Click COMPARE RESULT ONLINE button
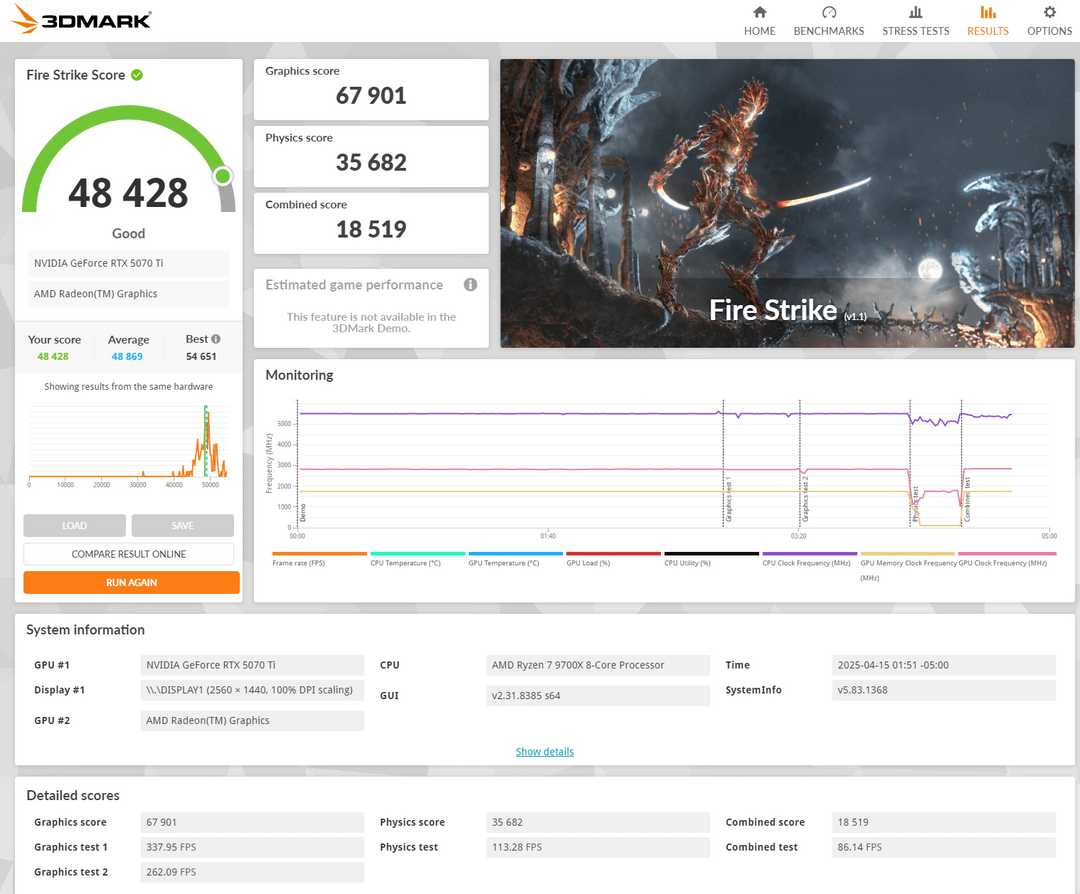The image size is (1080, 894). tap(129, 554)
